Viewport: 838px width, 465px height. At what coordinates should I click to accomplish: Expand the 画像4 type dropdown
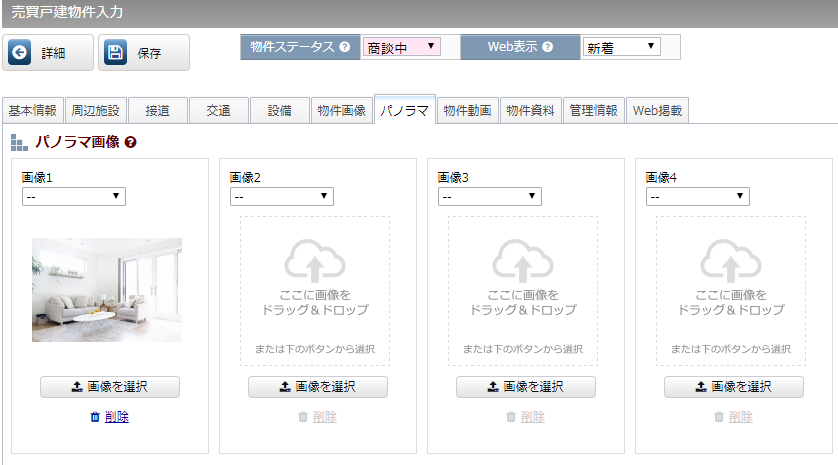[697, 196]
